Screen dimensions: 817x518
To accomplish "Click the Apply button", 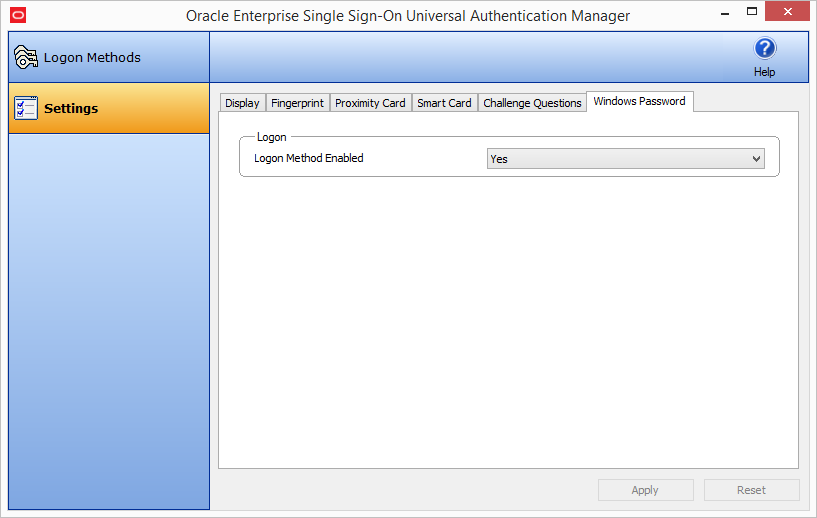I will (646, 490).
